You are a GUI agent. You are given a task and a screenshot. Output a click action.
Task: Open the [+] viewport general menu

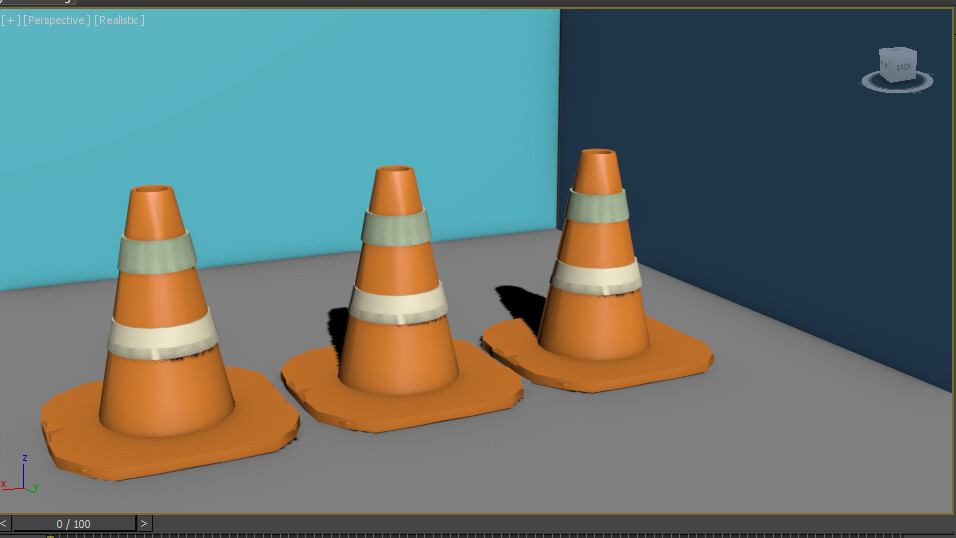point(11,20)
